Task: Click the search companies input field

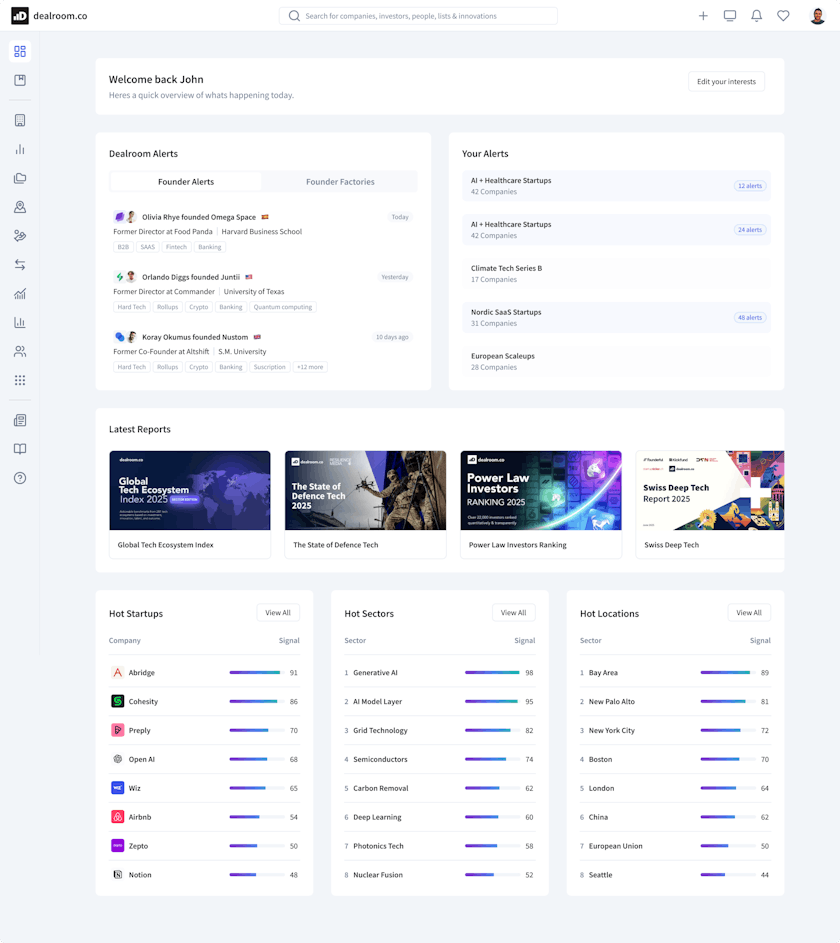Action: (x=418, y=16)
